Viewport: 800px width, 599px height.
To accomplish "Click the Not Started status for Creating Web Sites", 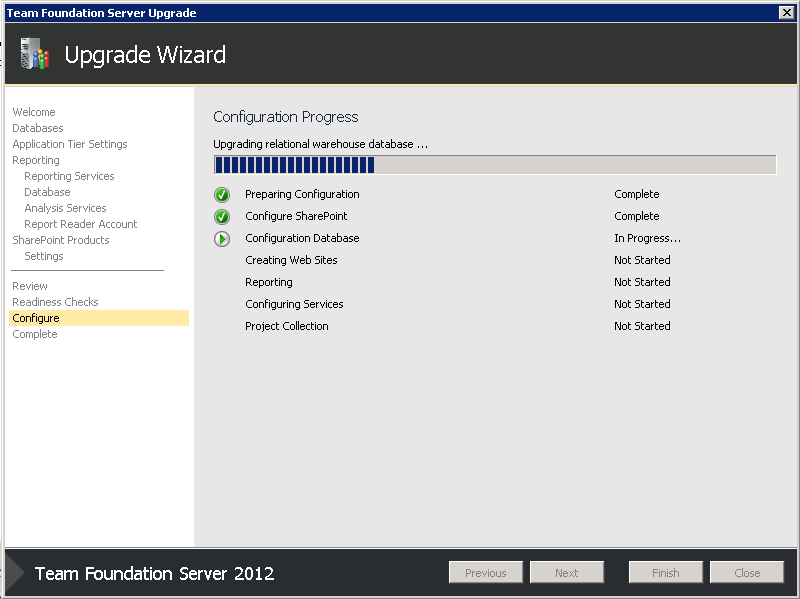I will pyautogui.click(x=642, y=260).
